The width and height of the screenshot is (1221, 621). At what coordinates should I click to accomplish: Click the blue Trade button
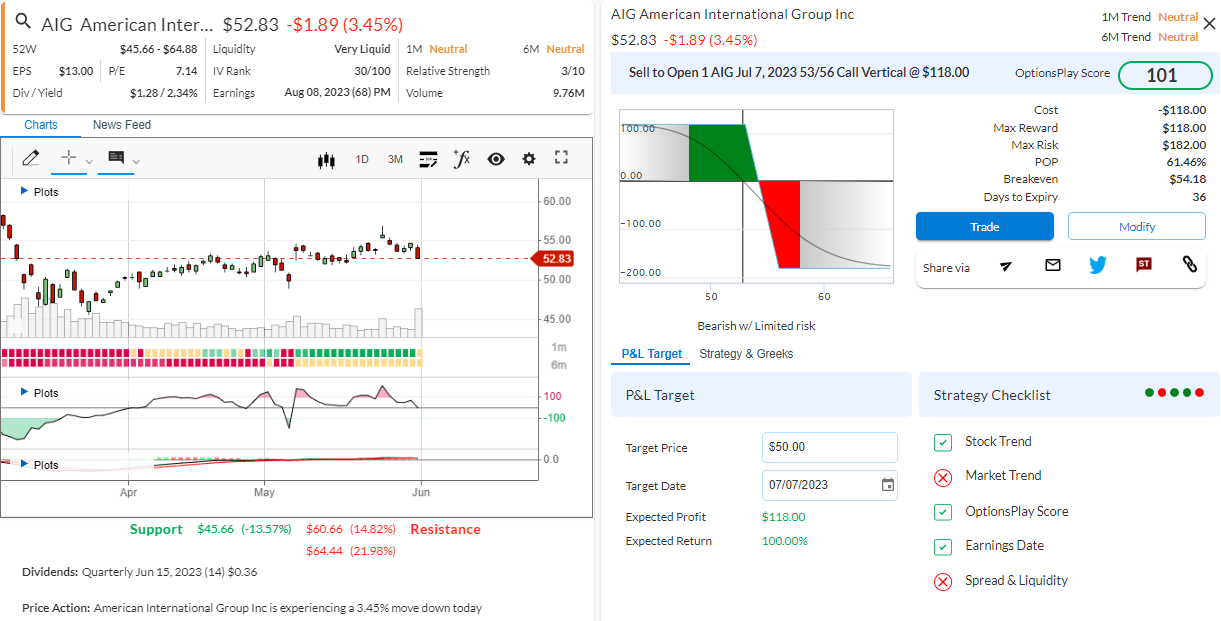click(x=985, y=227)
